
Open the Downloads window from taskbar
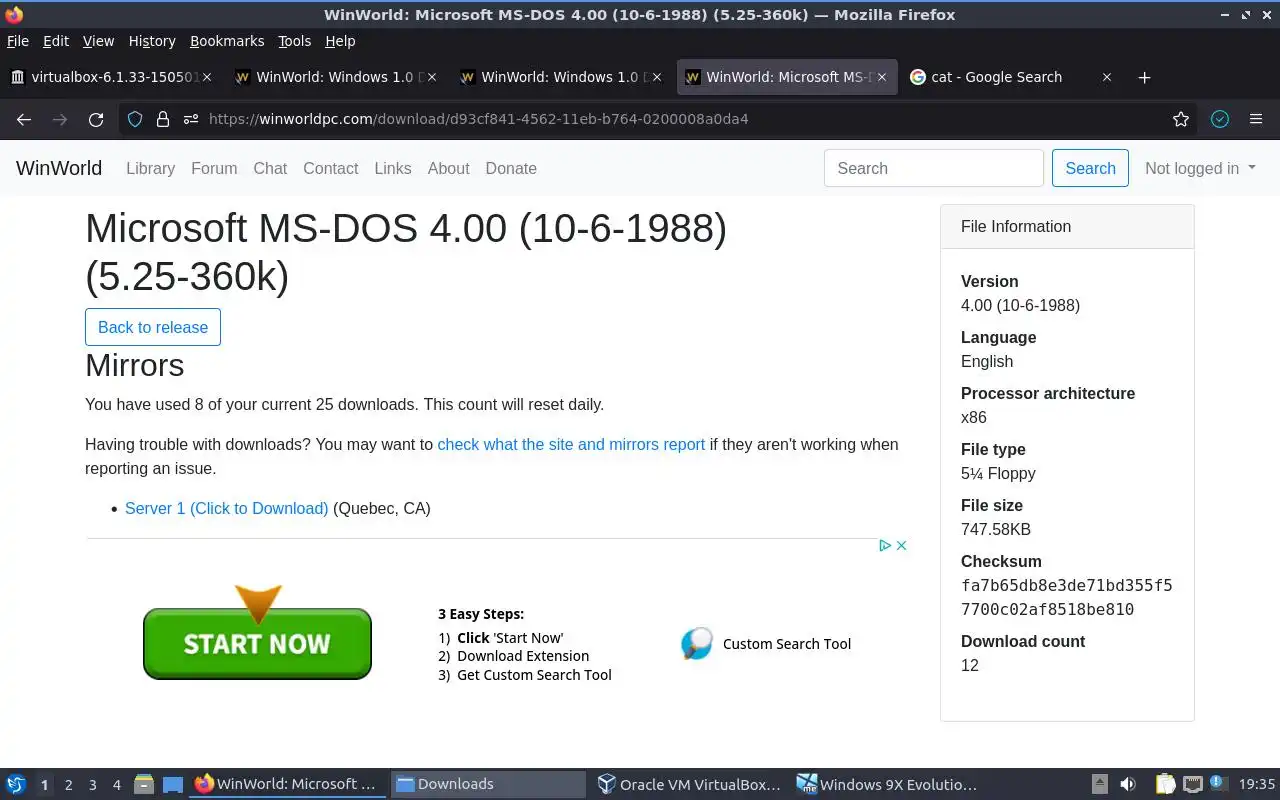pyautogui.click(x=488, y=784)
